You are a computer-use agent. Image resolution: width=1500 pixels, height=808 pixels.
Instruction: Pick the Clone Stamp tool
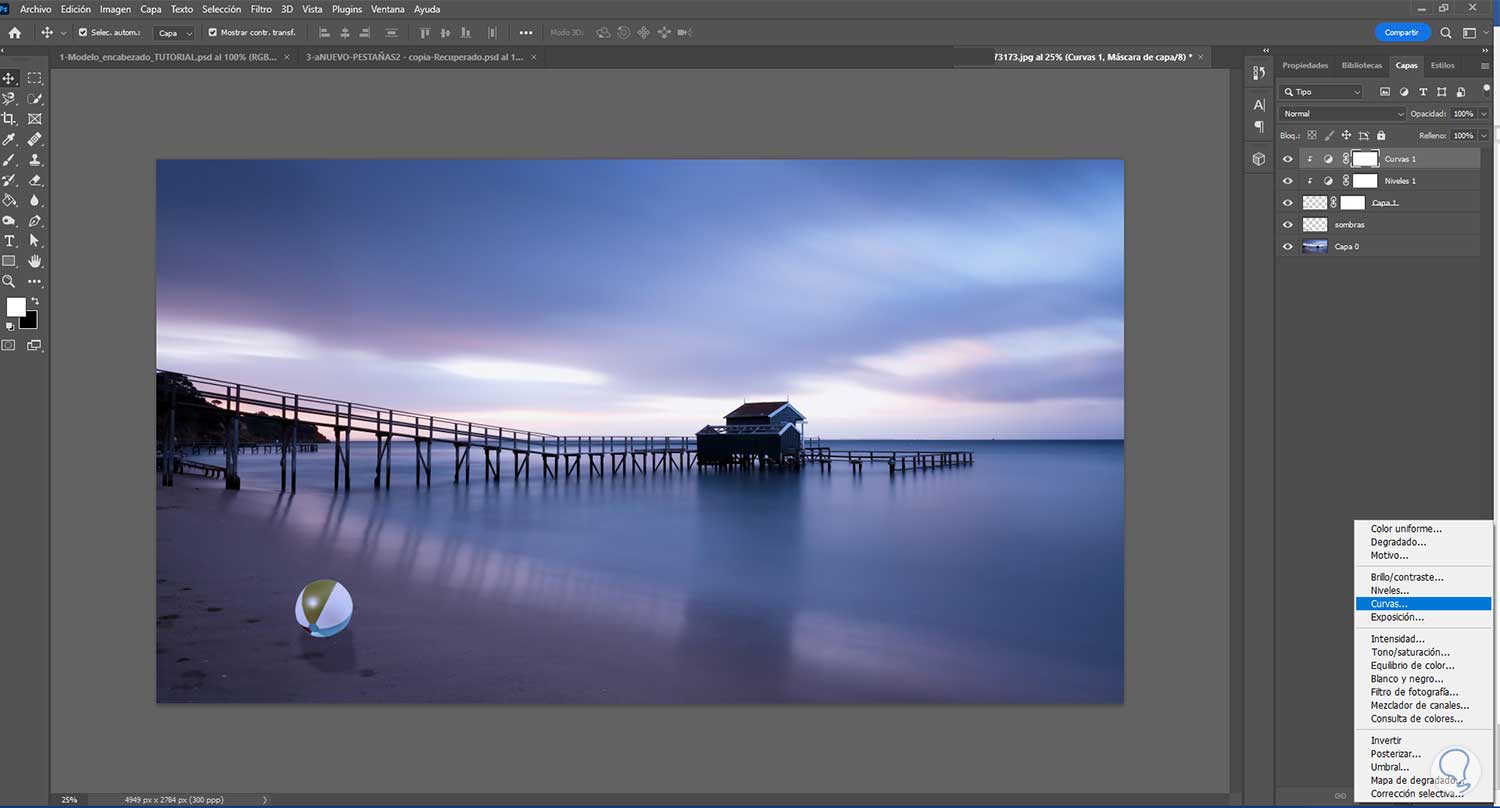pyautogui.click(x=35, y=160)
